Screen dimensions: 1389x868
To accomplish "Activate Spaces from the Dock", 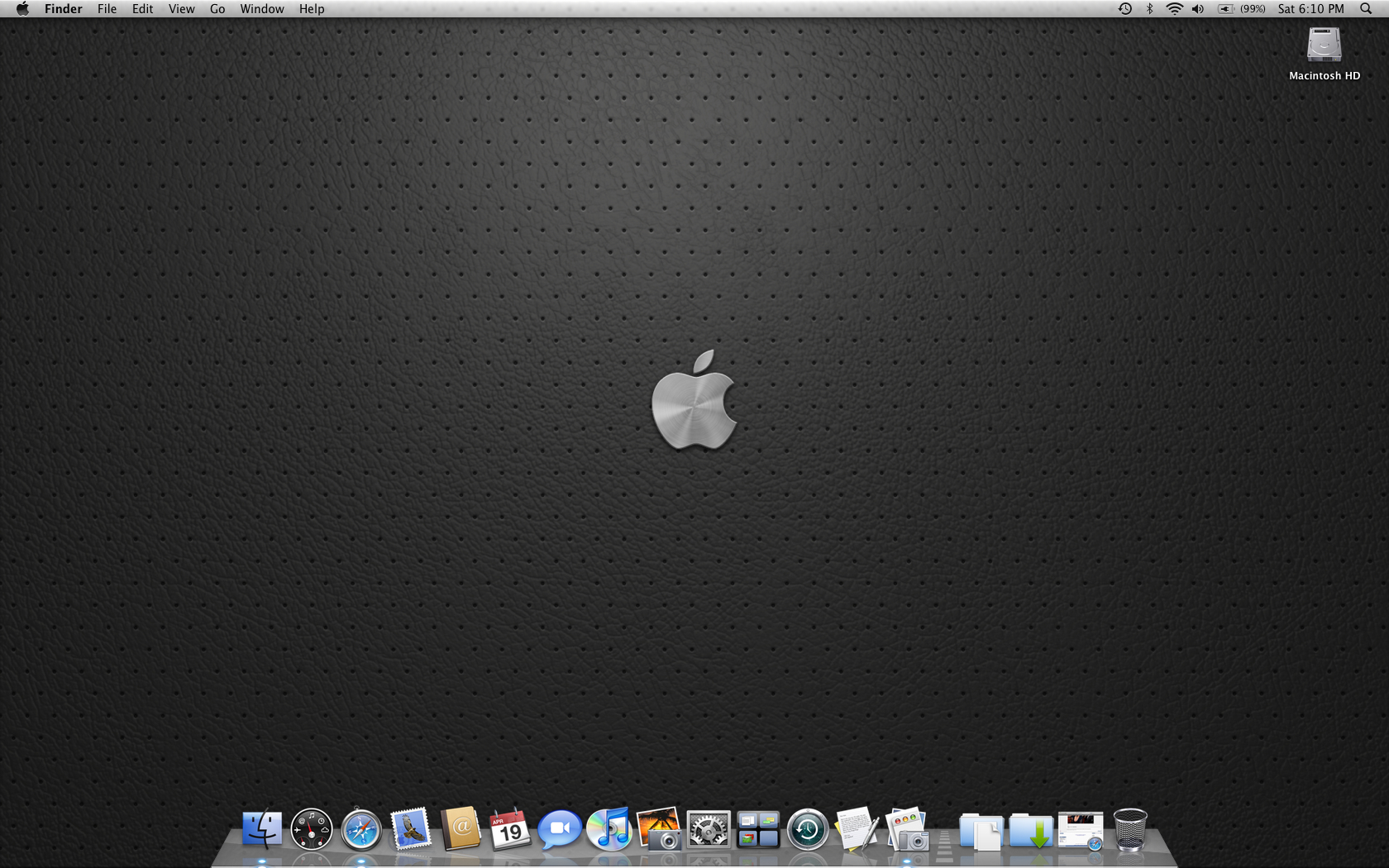I will pos(758,829).
